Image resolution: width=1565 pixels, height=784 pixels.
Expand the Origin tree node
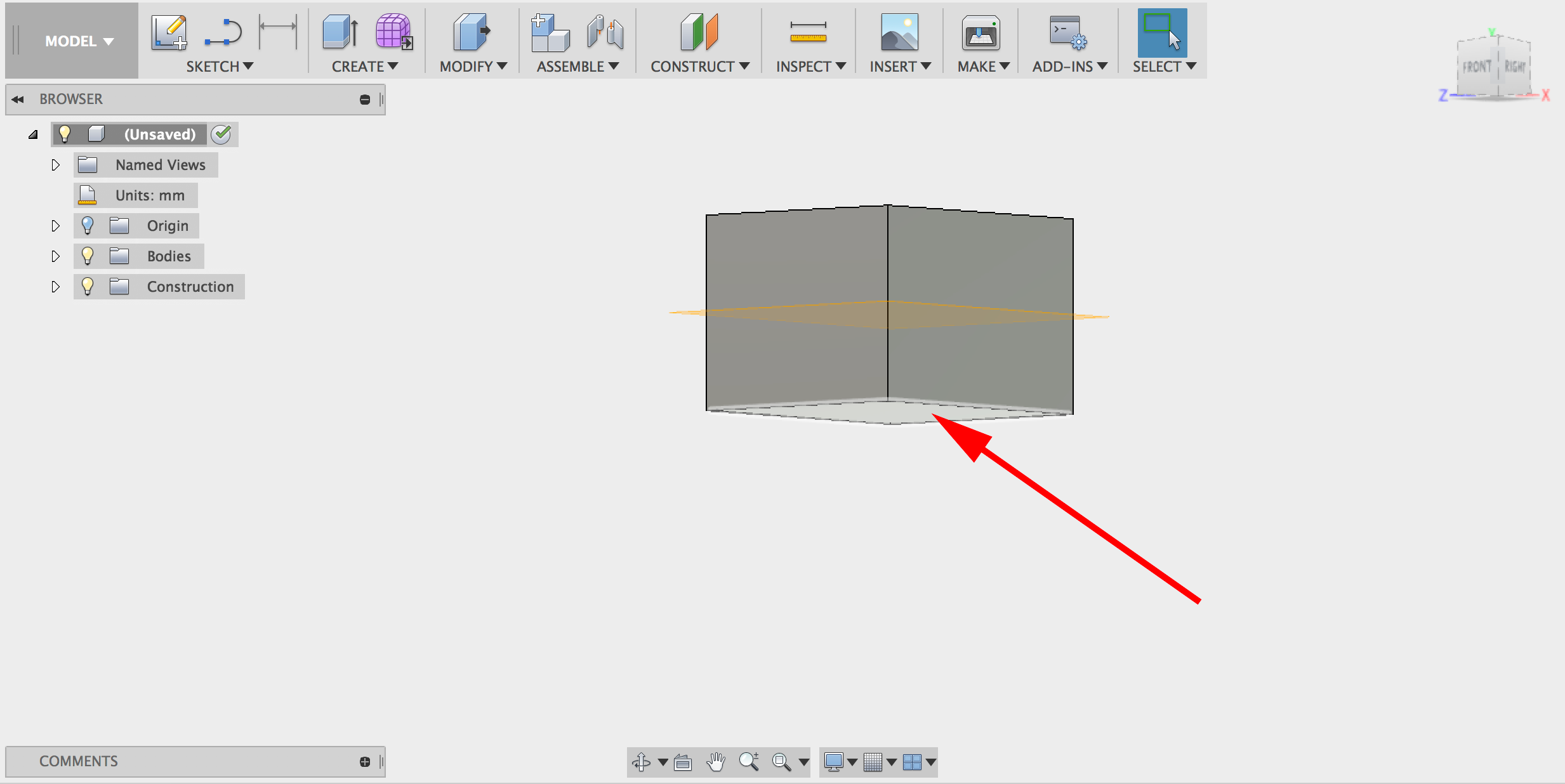(55, 226)
